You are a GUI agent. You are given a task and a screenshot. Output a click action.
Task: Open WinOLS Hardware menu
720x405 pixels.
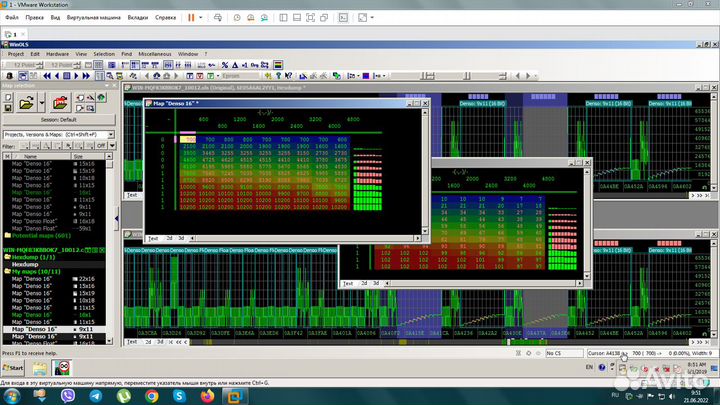57,54
